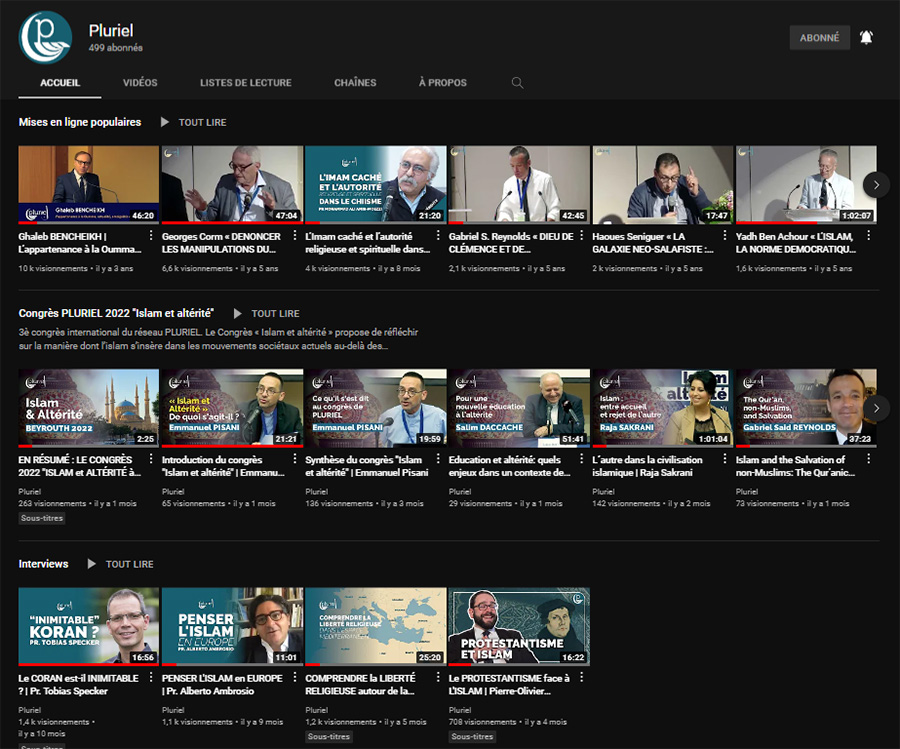The width and height of the screenshot is (900, 749).
Task: Click play icon beside Mises en ligne populaires
Action: tap(165, 122)
